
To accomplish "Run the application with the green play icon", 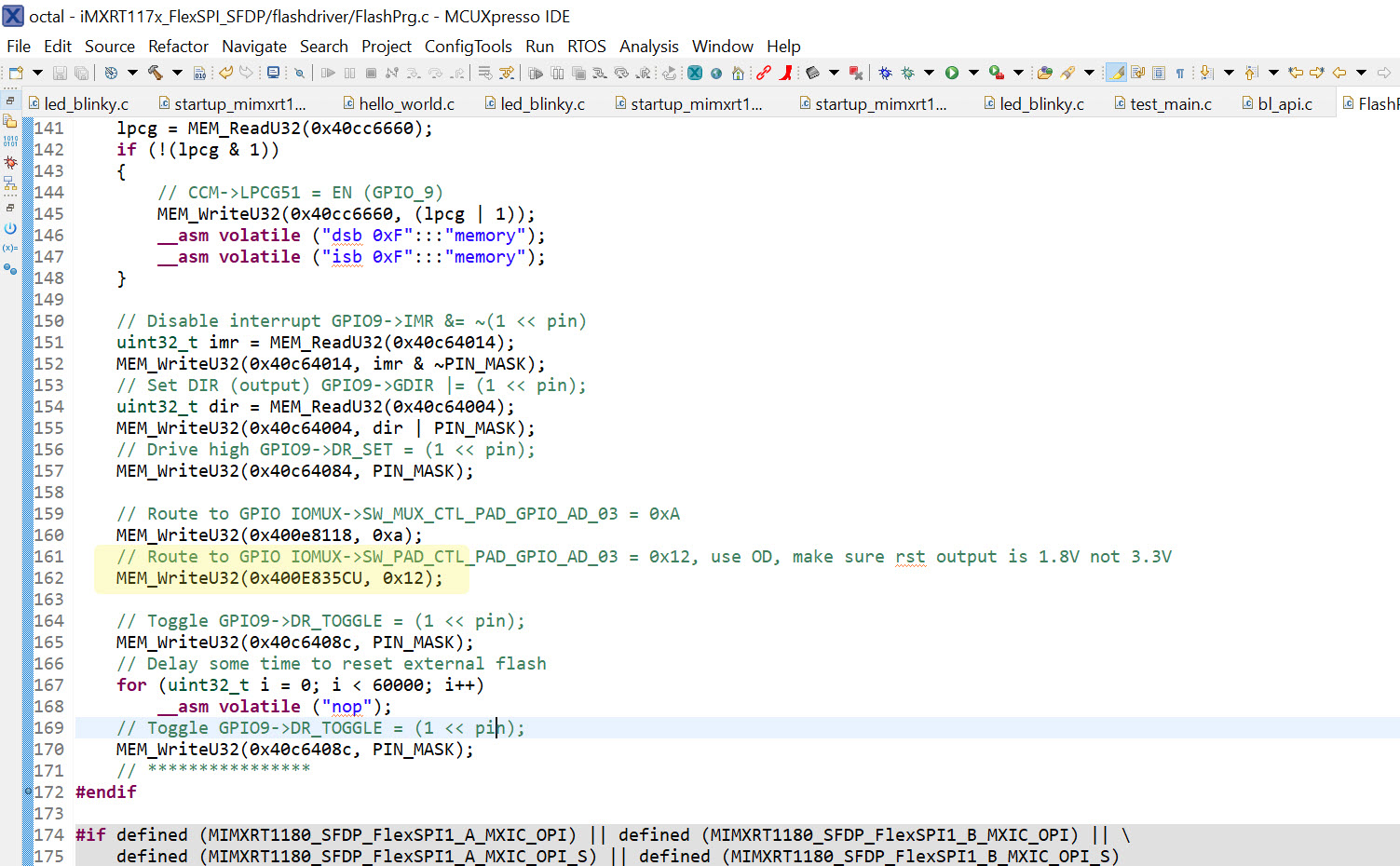I will coord(952,73).
